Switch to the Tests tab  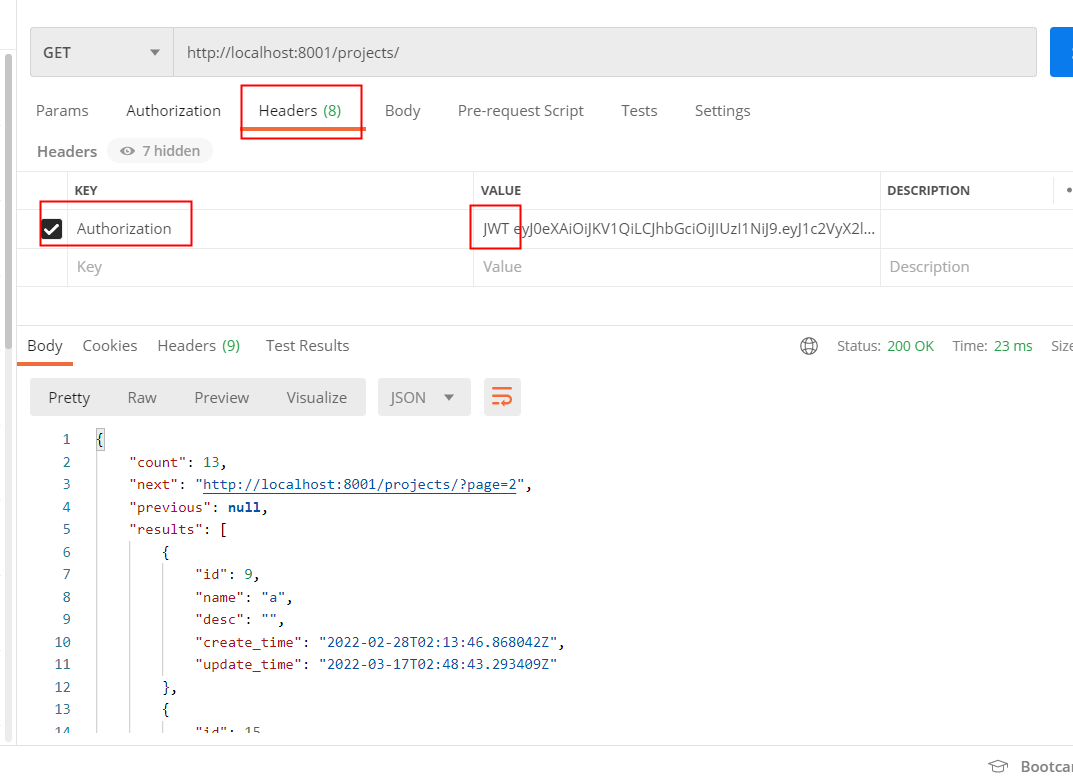click(x=638, y=111)
